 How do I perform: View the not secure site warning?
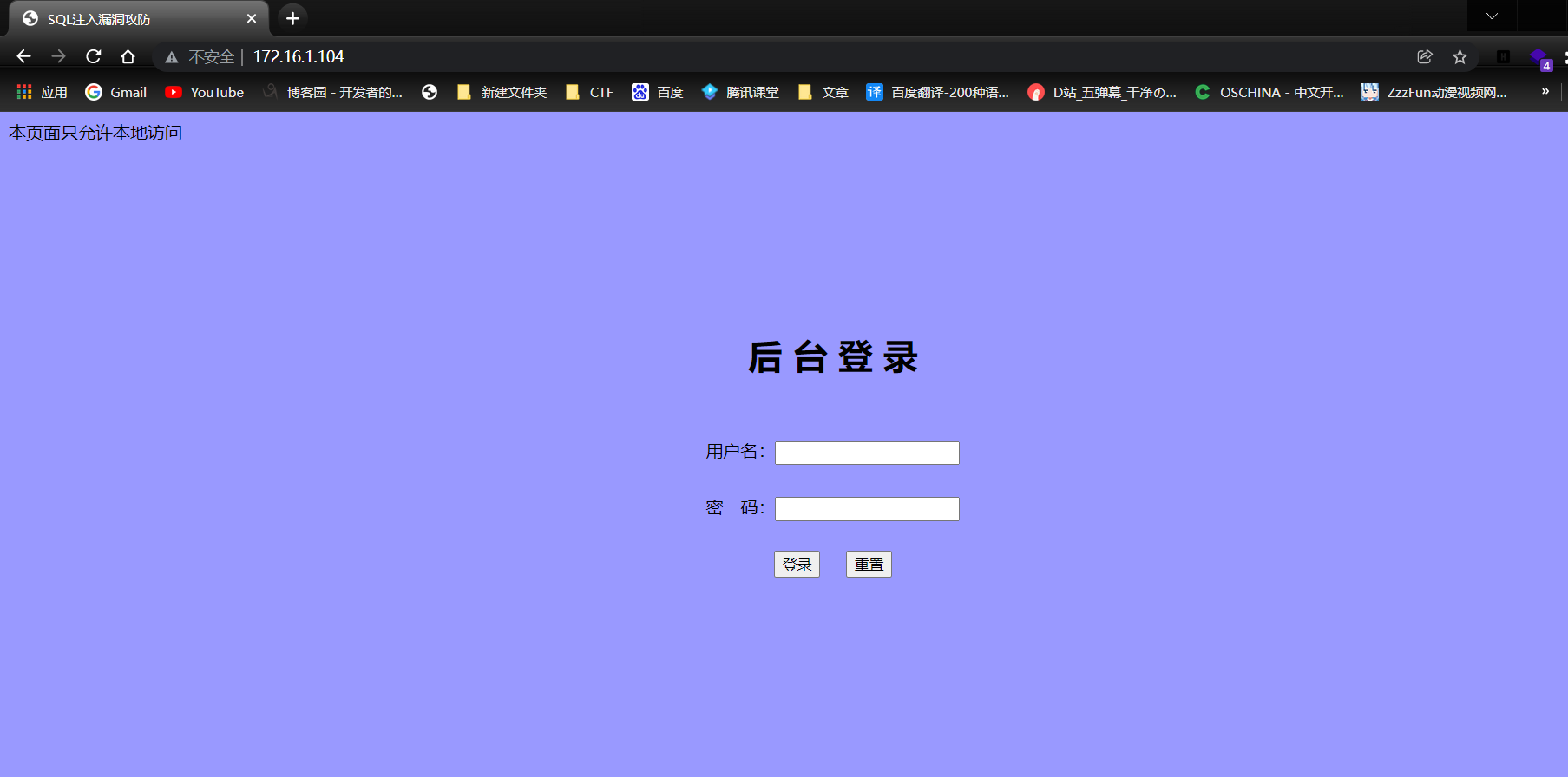(200, 56)
